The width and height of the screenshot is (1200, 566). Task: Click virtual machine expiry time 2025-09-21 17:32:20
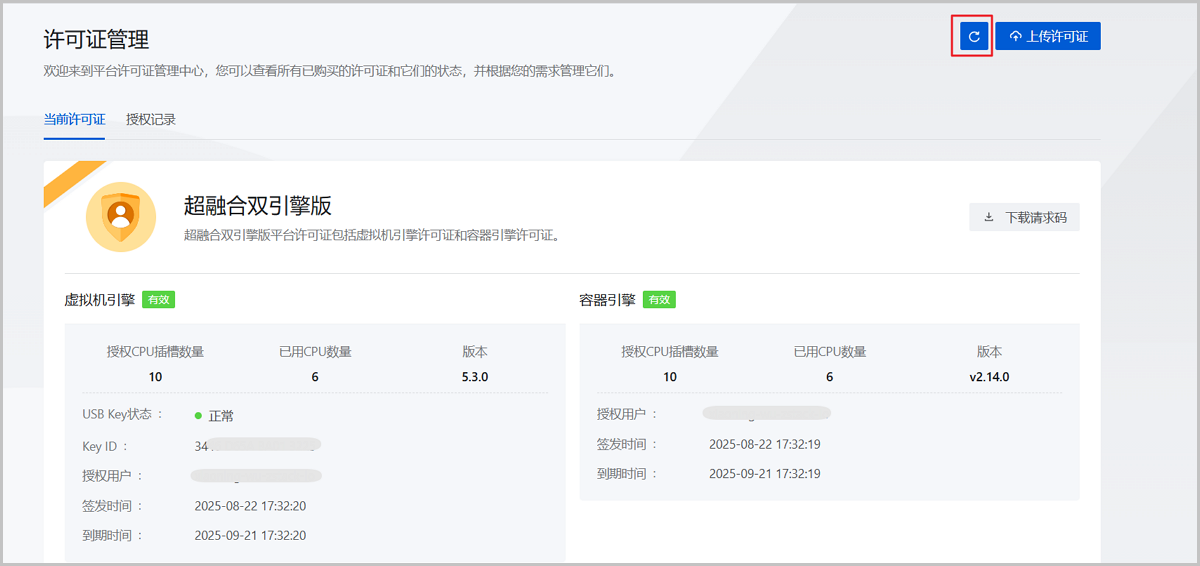pyautogui.click(x=250, y=536)
